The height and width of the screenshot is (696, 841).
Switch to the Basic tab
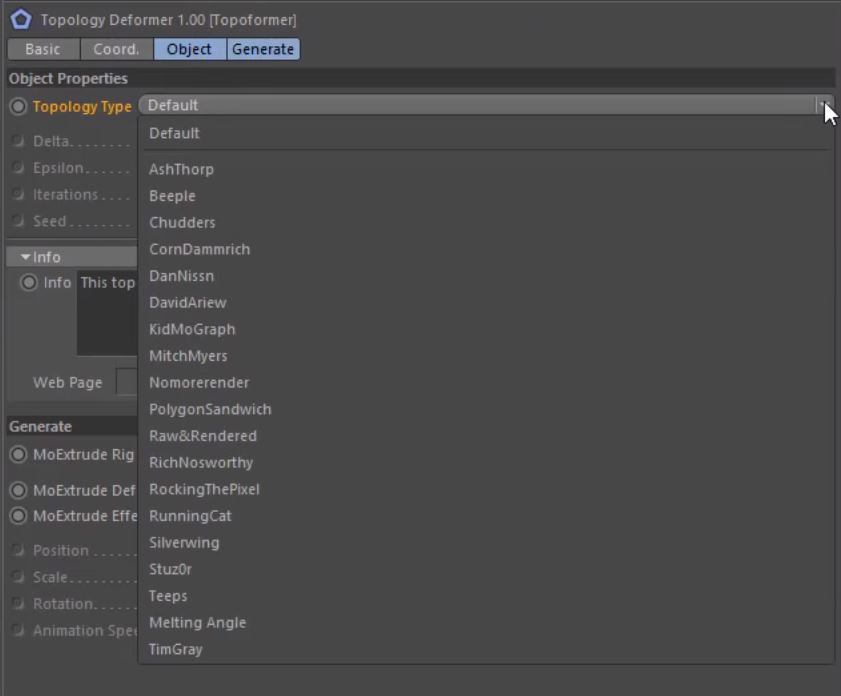(x=42, y=48)
